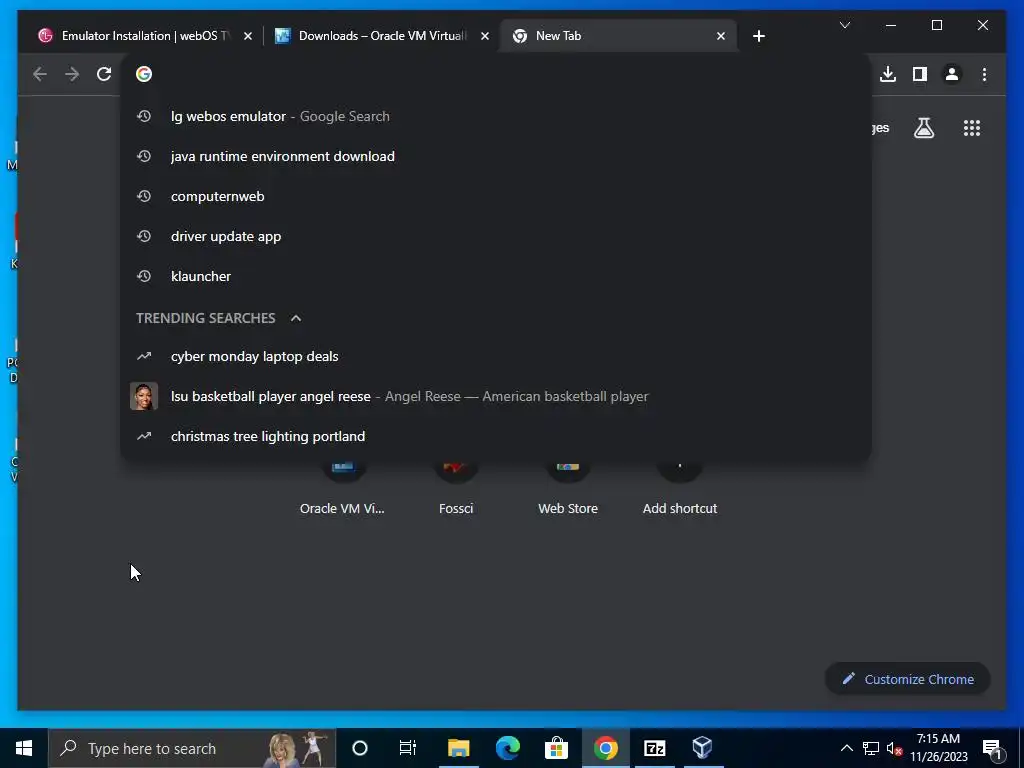The height and width of the screenshot is (768, 1024).
Task: Open the Windows Start menu
Action: click(x=24, y=748)
